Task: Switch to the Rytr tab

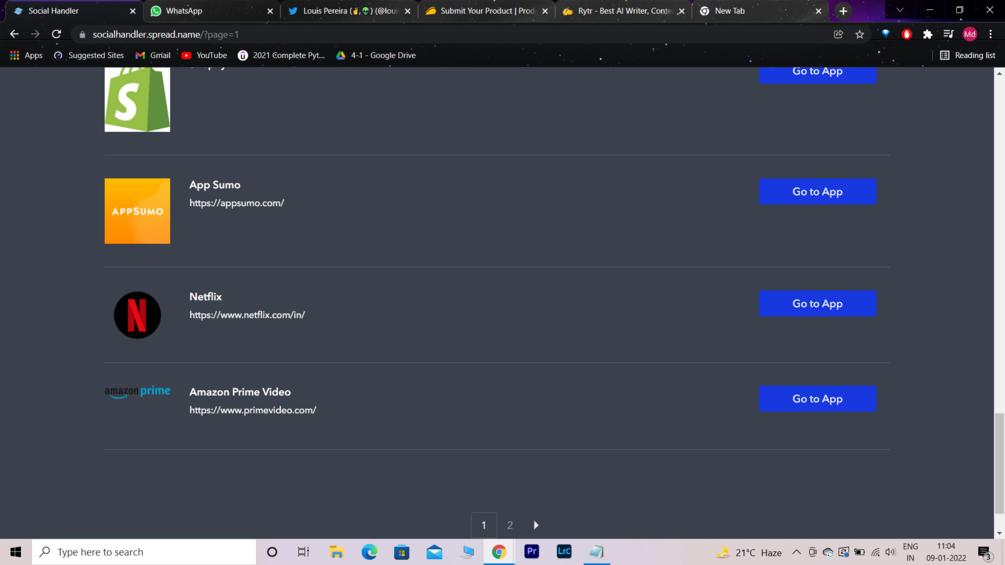Action: click(624, 11)
